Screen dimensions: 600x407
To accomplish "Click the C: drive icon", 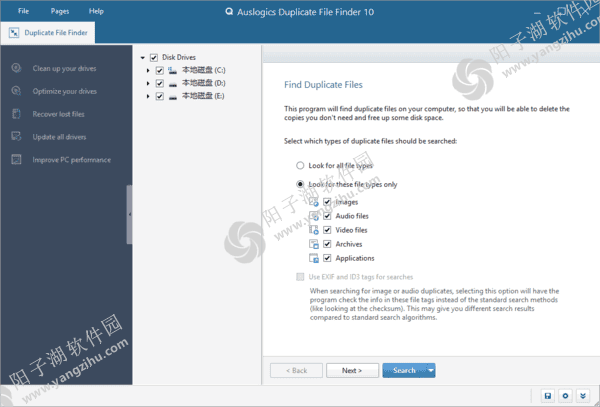I will (x=173, y=70).
